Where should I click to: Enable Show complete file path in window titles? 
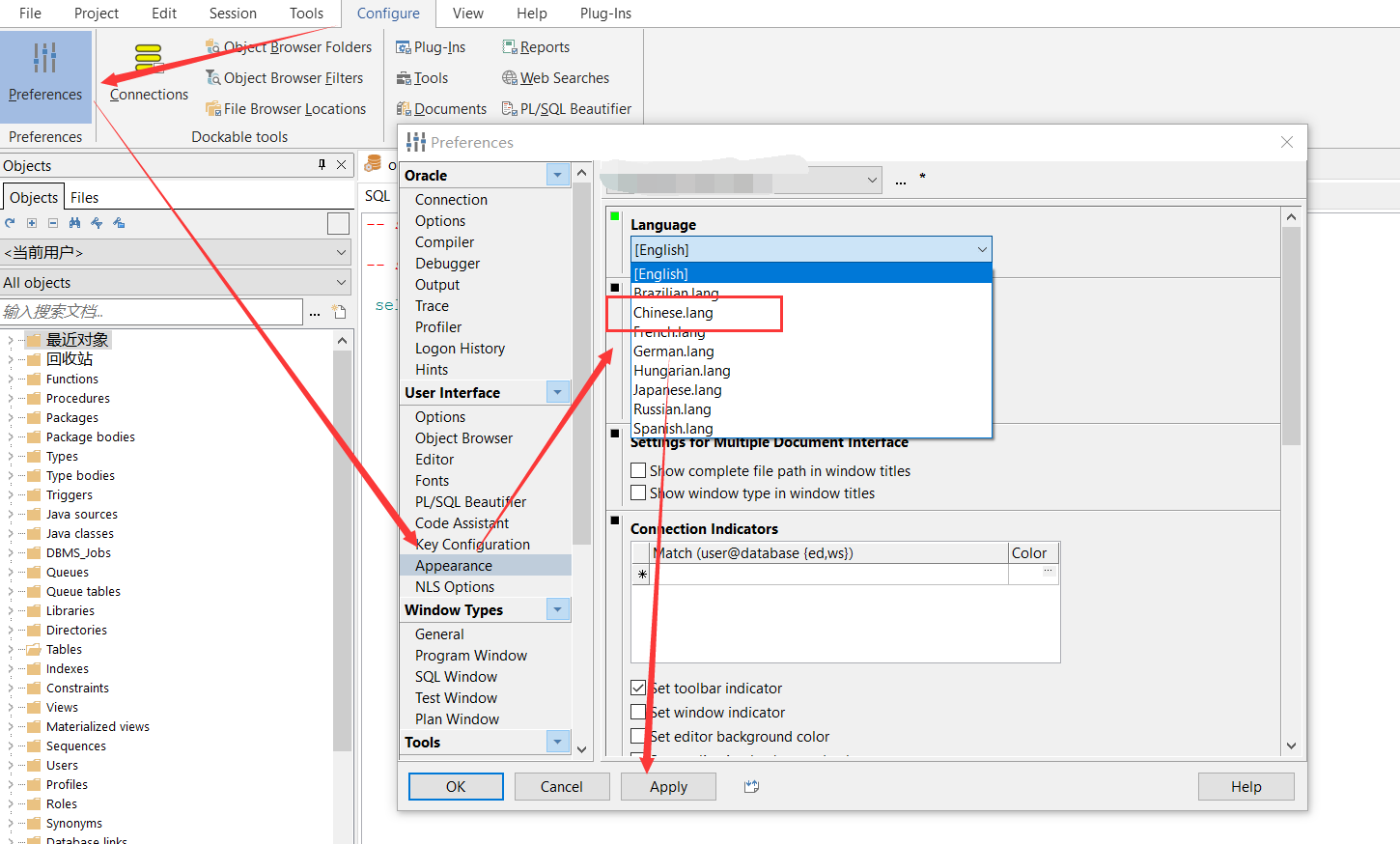(638, 471)
